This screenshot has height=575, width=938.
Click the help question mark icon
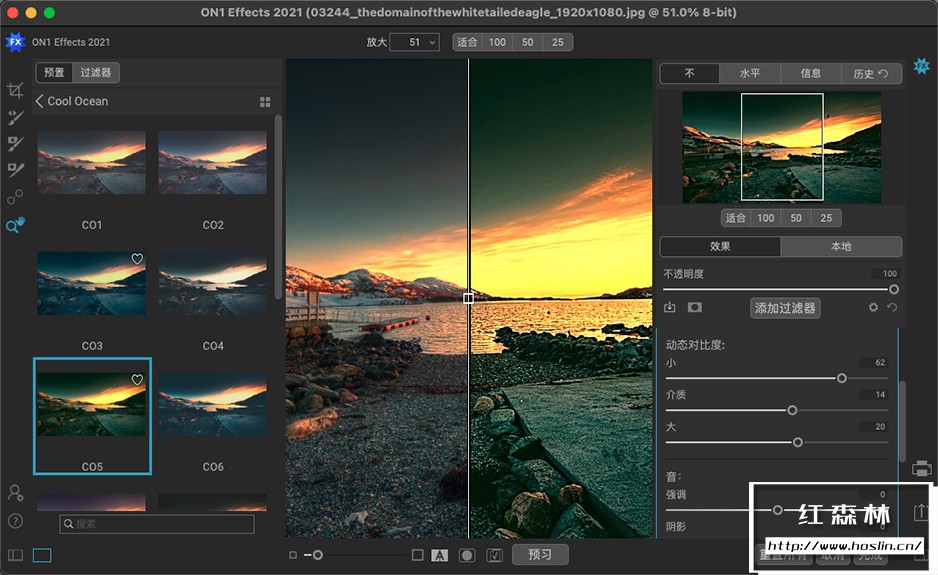pyautogui.click(x=15, y=520)
